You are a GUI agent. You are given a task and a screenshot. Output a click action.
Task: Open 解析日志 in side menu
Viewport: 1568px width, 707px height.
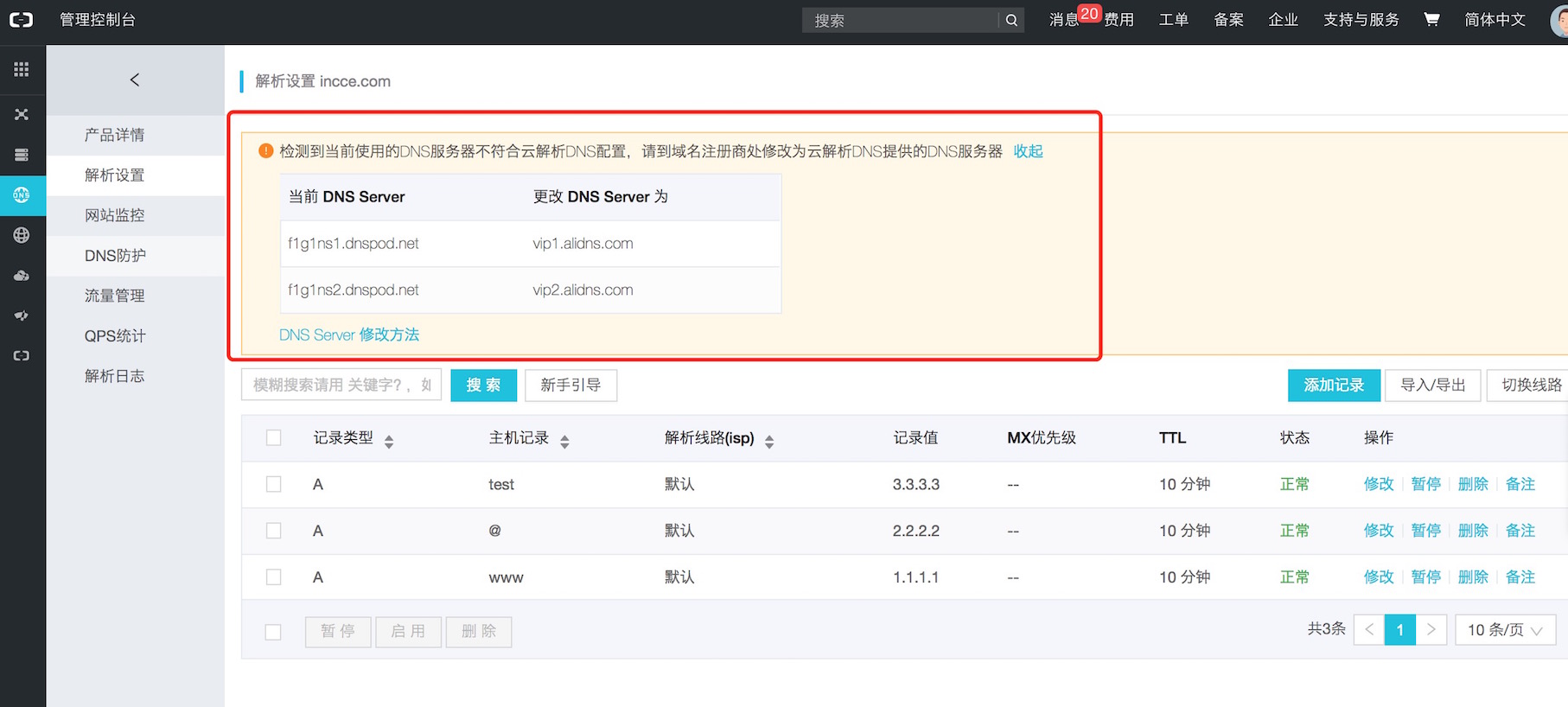tap(136, 376)
